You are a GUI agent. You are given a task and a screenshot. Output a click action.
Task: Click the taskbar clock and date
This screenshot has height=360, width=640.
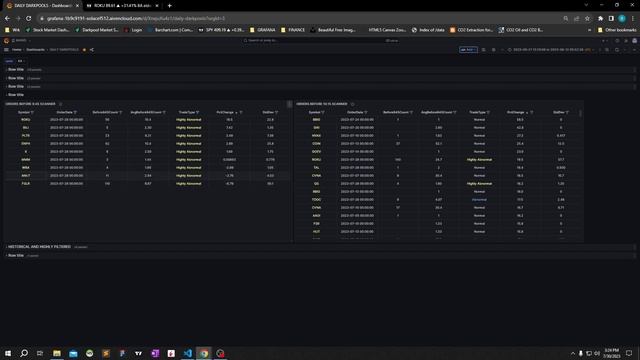[x=611, y=353]
